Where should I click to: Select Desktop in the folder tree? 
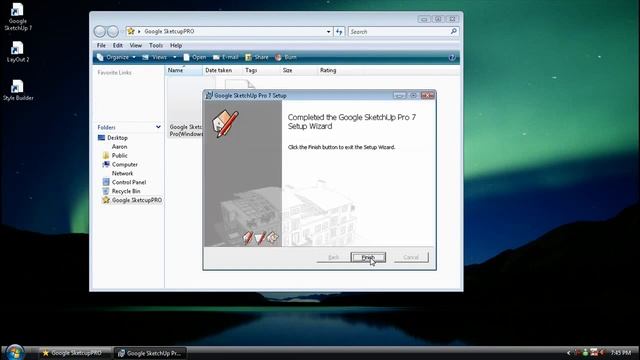coord(113,138)
